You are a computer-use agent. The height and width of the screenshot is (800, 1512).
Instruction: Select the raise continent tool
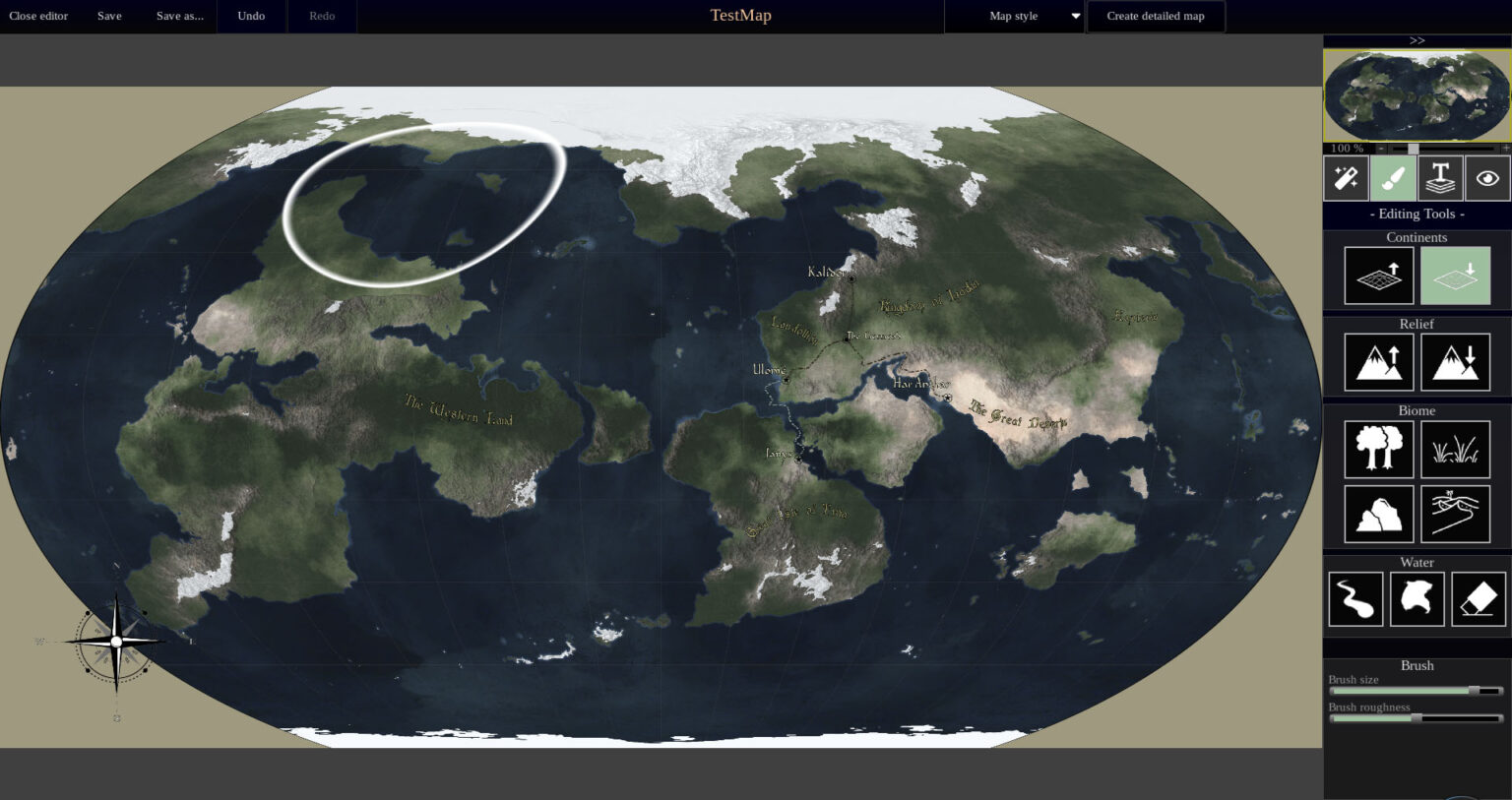coord(1378,276)
